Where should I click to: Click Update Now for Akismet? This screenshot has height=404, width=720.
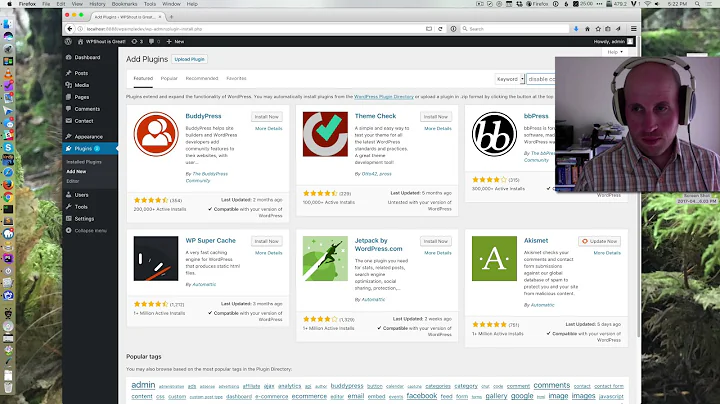click(600, 241)
